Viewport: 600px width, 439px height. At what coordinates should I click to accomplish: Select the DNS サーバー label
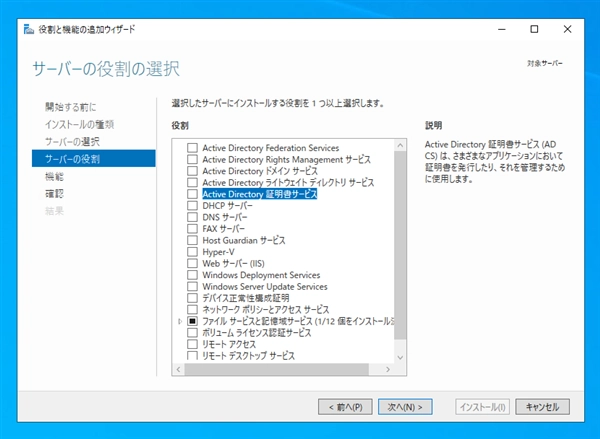(225, 217)
